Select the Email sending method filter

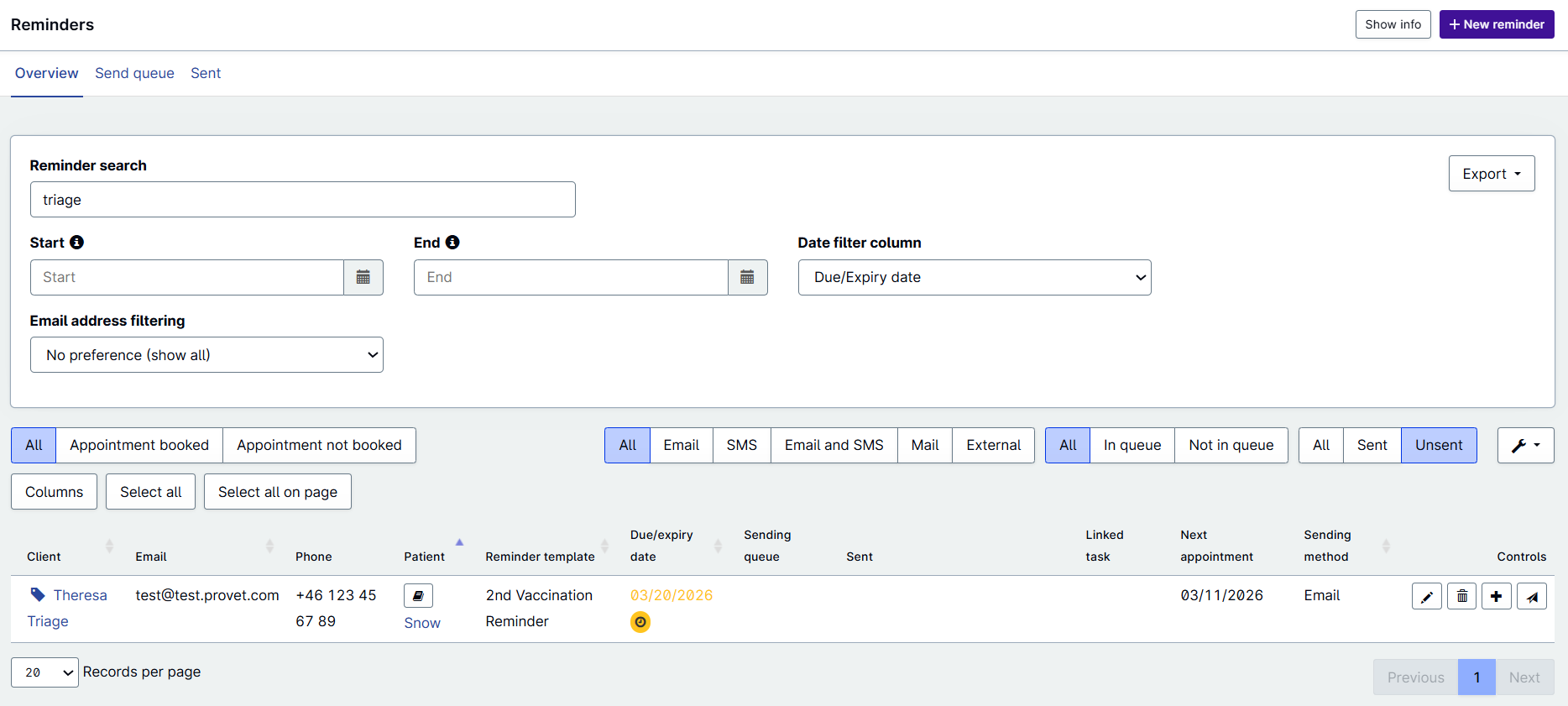click(681, 445)
